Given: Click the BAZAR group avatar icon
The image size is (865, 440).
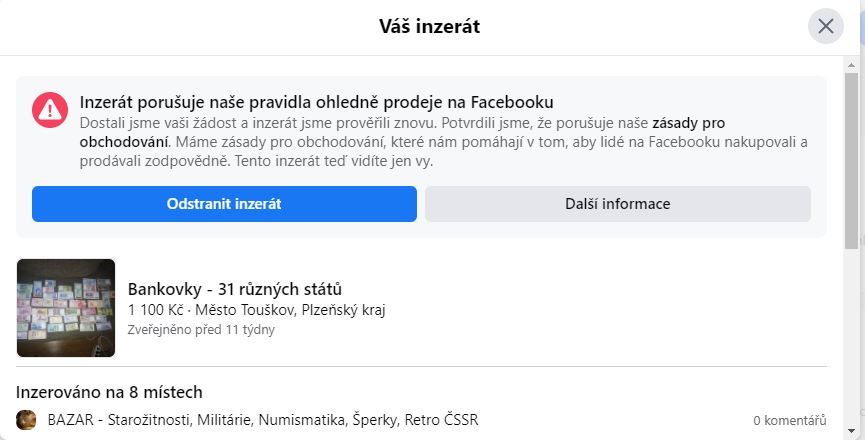Looking at the screenshot, I should (27, 420).
